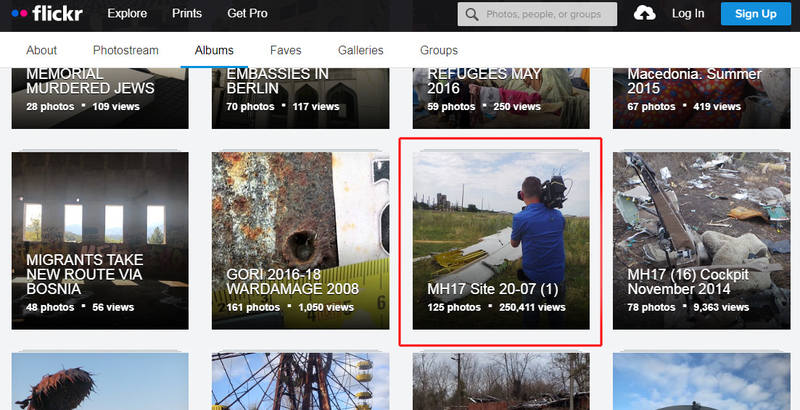Open the album thumbnail showing a dried sunflower
Screen dimensions: 800x410
tap(100, 381)
